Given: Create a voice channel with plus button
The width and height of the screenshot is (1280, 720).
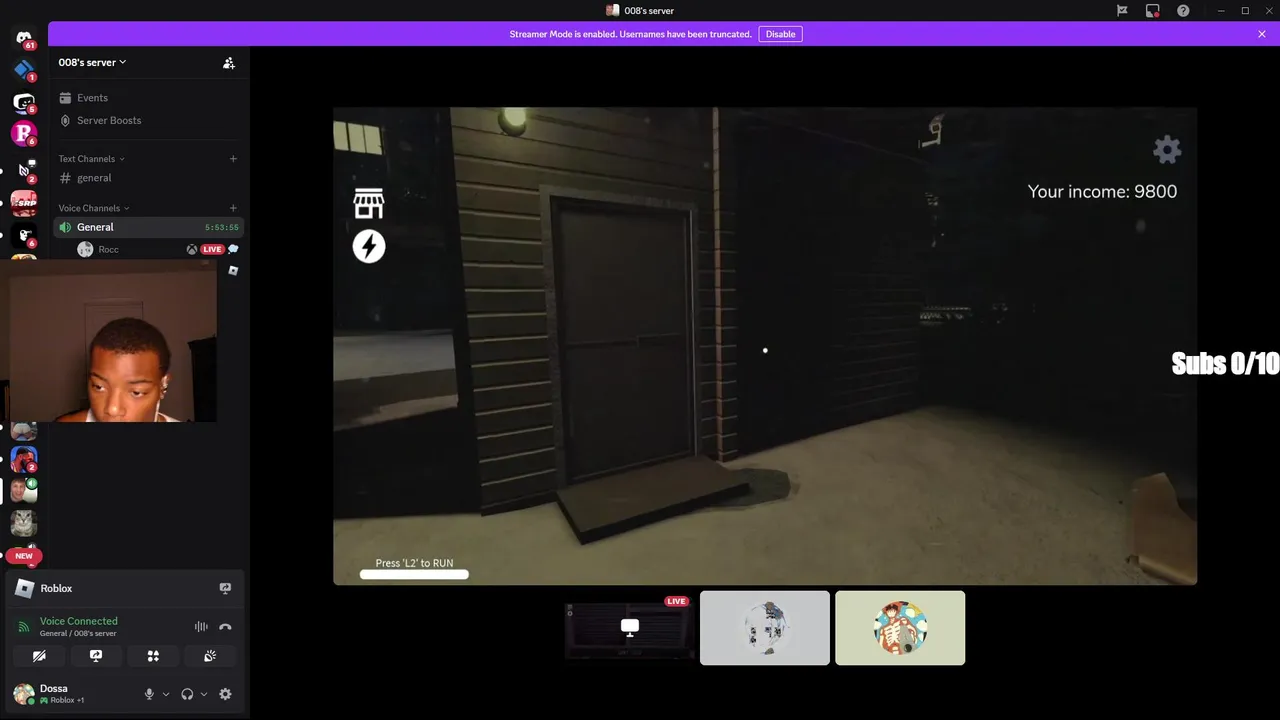Looking at the screenshot, I should pos(233,208).
